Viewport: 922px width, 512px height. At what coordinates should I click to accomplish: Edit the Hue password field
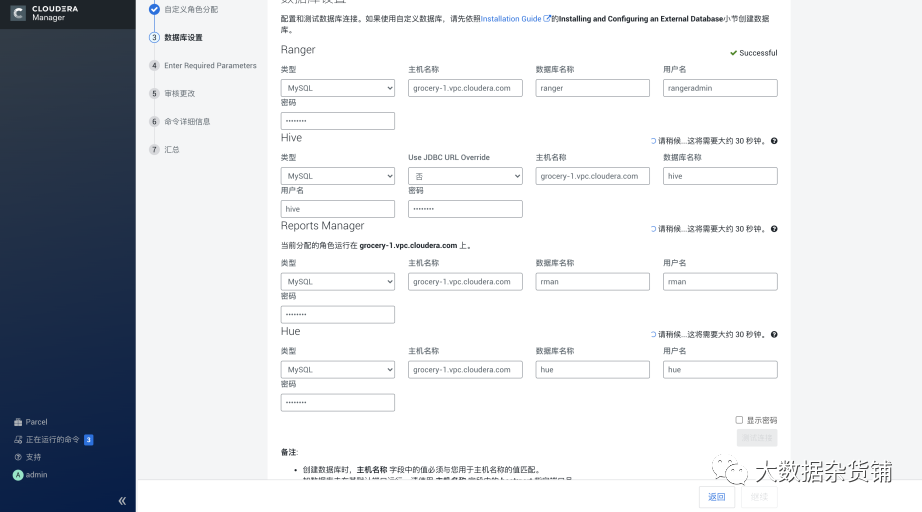338,403
